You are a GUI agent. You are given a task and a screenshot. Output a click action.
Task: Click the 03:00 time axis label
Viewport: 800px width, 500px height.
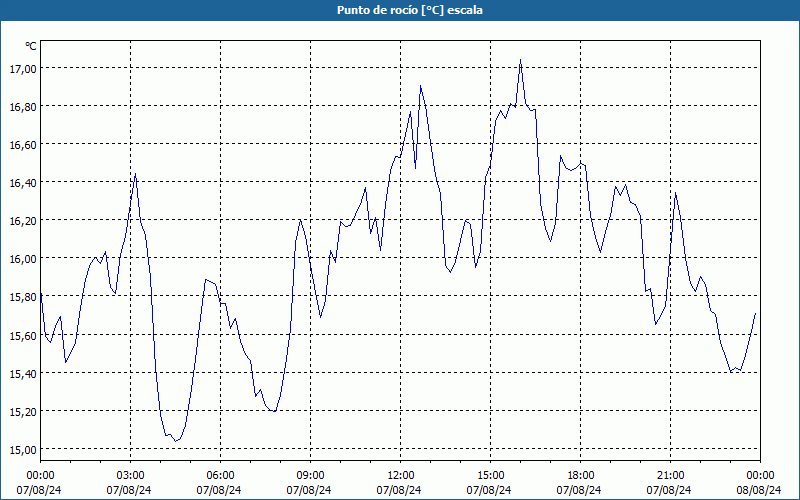pyautogui.click(x=131, y=476)
